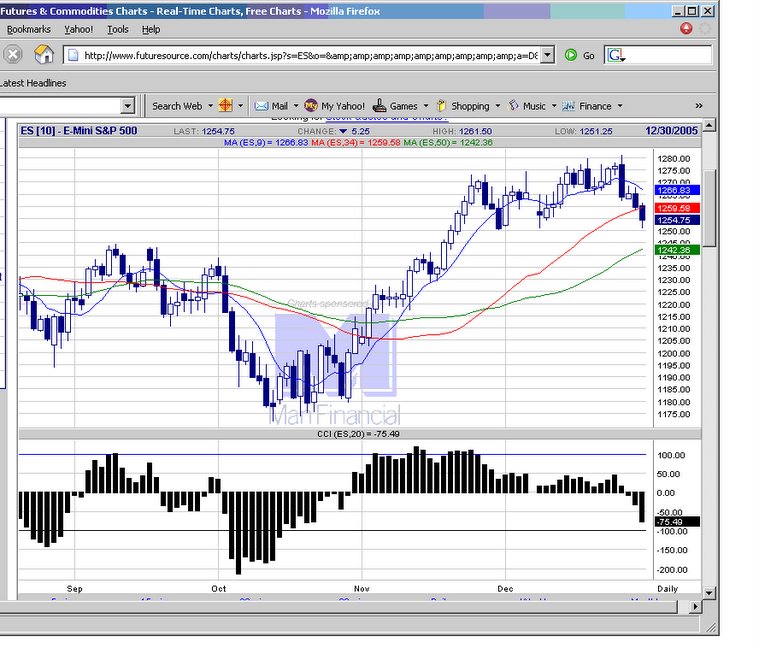Click the URL address field
759x649 pixels.
(x=310, y=55)
